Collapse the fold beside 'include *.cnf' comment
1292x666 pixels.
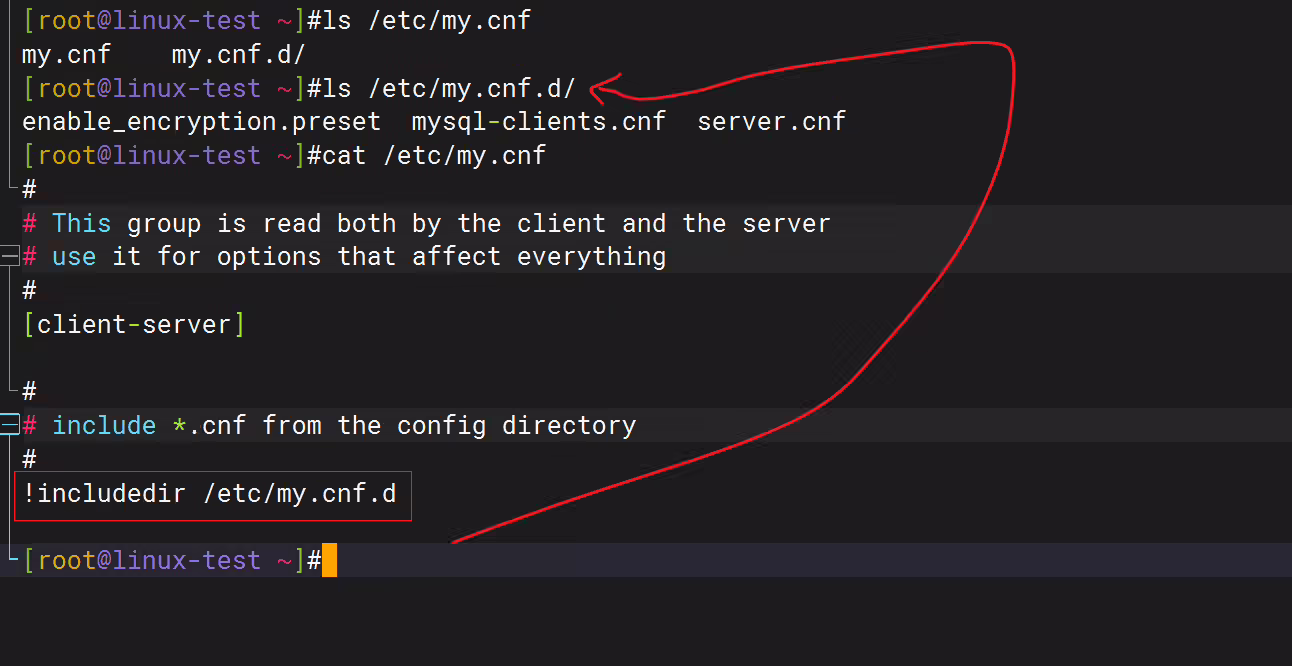pos(9,425)
